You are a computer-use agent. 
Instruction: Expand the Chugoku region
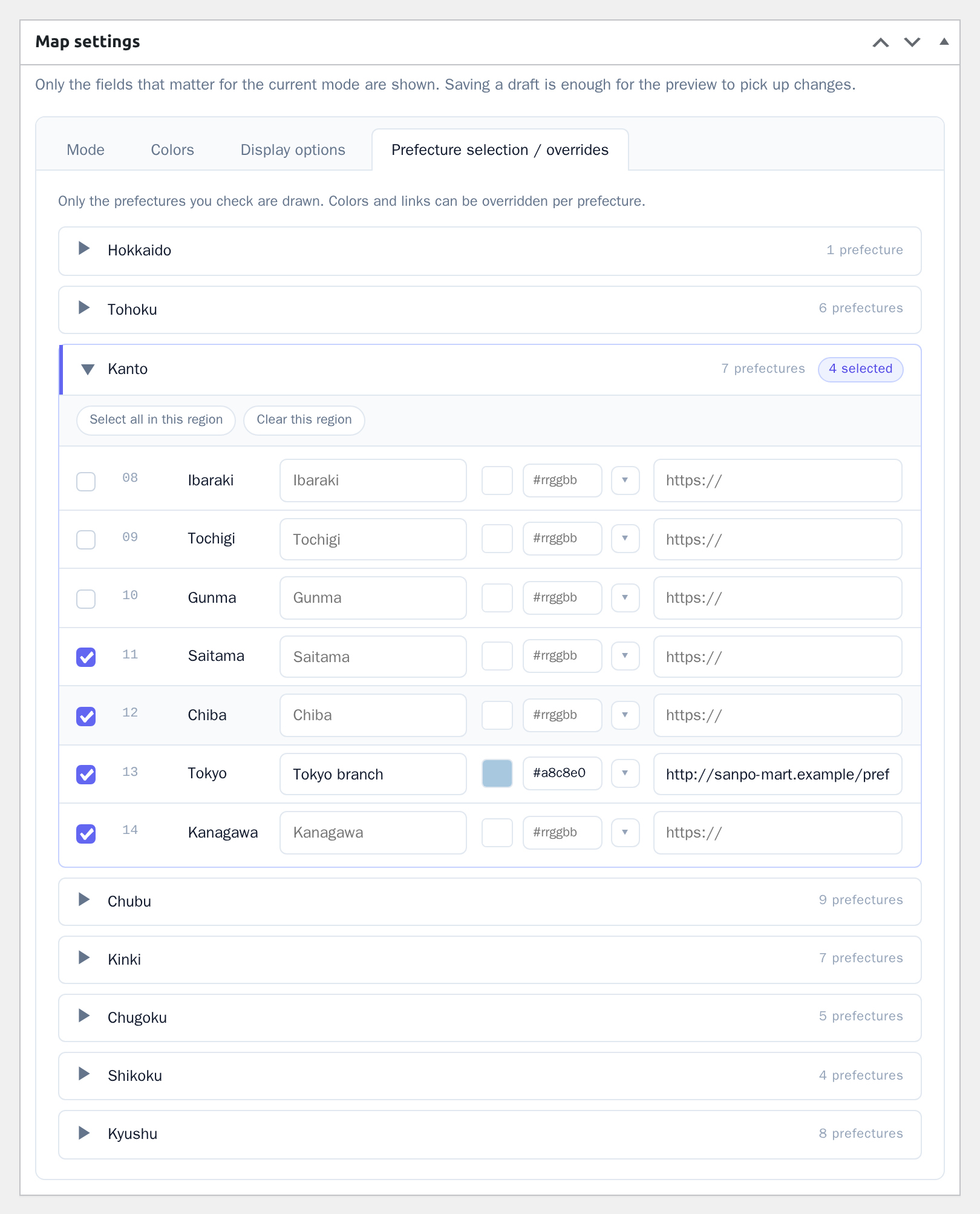tap(490, 1018)
